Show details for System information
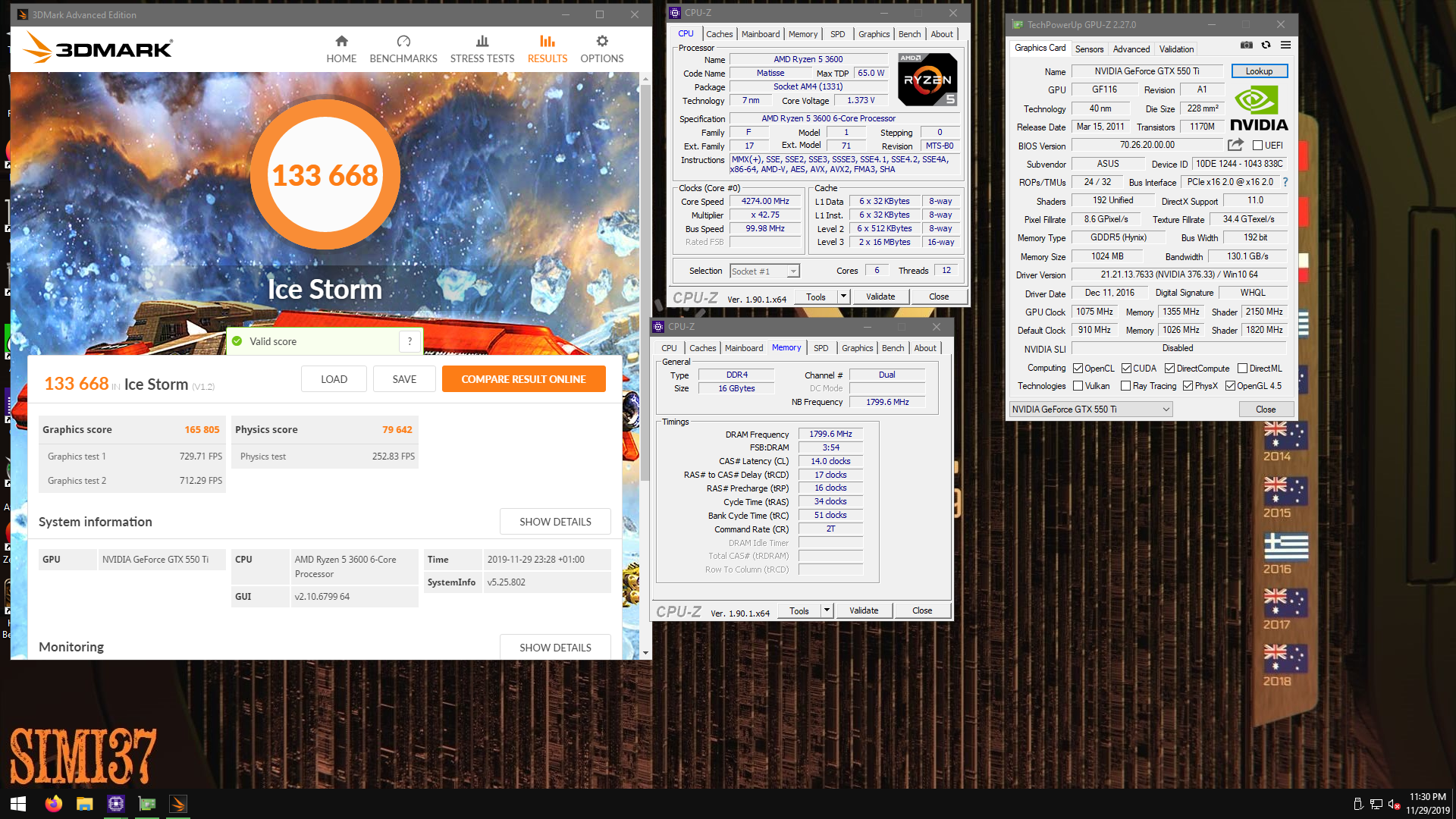 click(555, 522)
